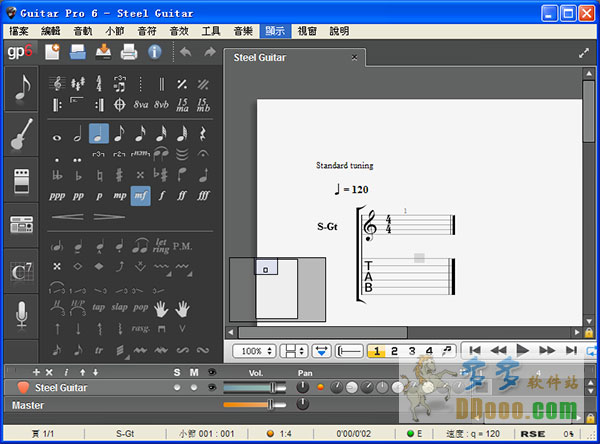Apply the let ring effect

161,246
